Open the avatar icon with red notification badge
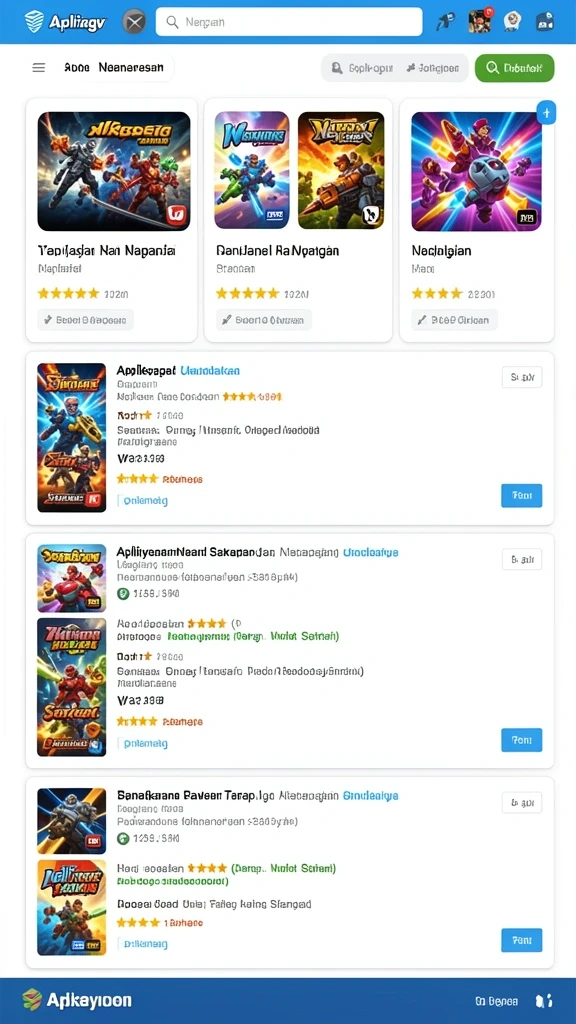 click(480, 22)
